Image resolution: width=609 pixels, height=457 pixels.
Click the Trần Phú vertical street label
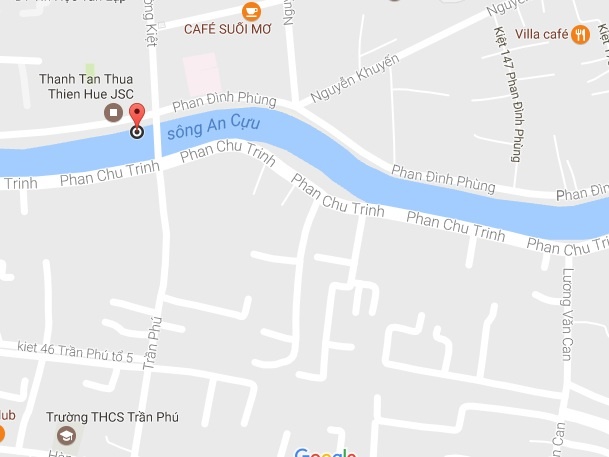(152, 343)
